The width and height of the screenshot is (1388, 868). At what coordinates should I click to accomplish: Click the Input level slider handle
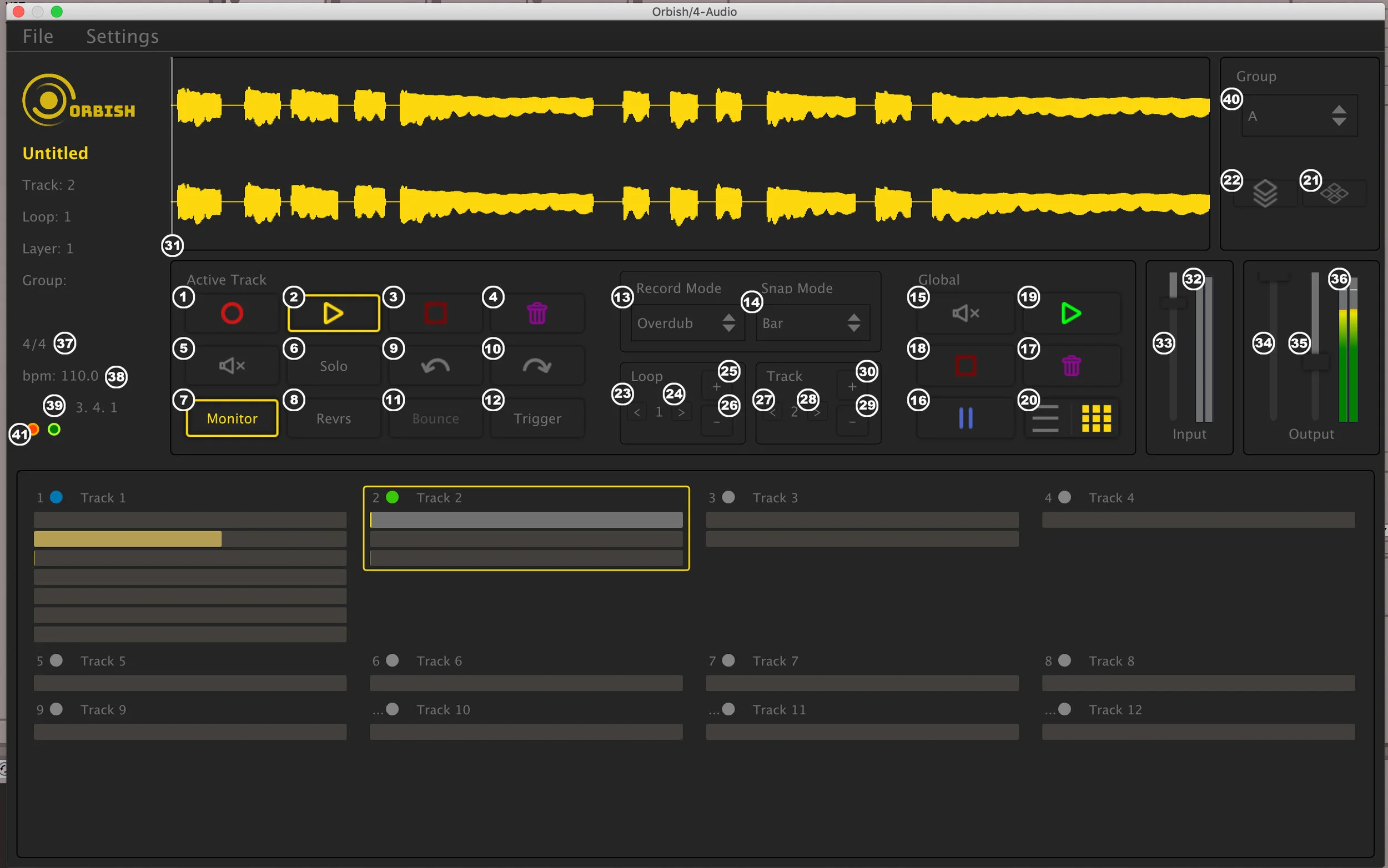(1173, 302)
